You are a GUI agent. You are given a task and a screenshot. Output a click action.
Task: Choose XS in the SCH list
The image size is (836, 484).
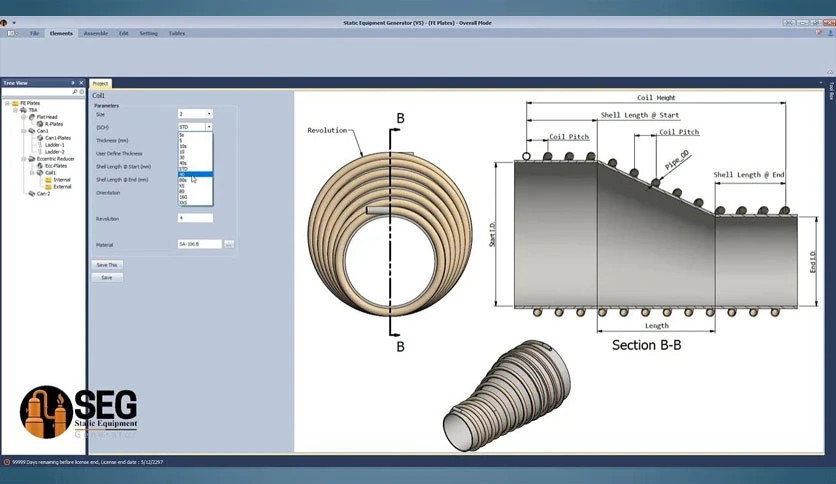(x=195, y=185)
